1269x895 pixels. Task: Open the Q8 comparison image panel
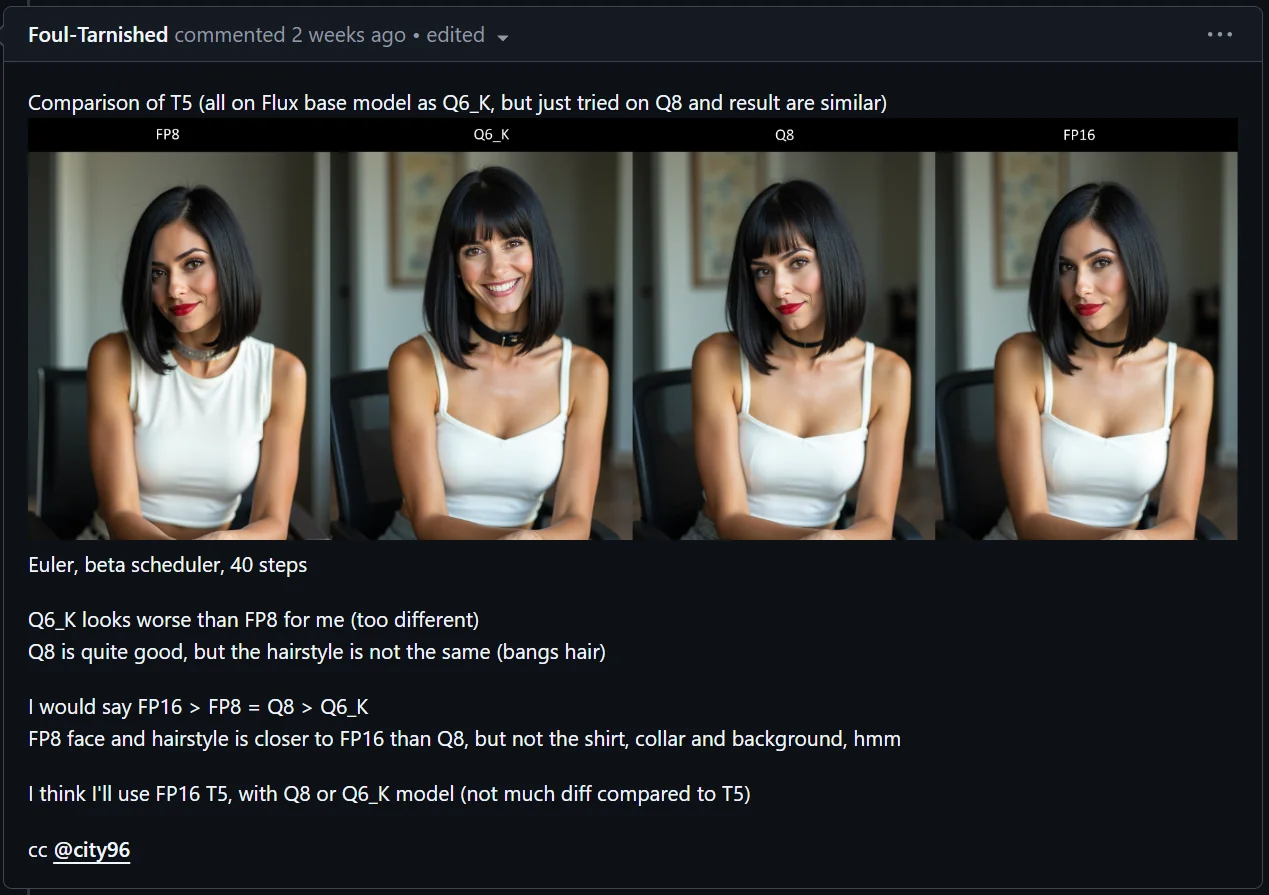pyautogui.click(x=784, y=345)
